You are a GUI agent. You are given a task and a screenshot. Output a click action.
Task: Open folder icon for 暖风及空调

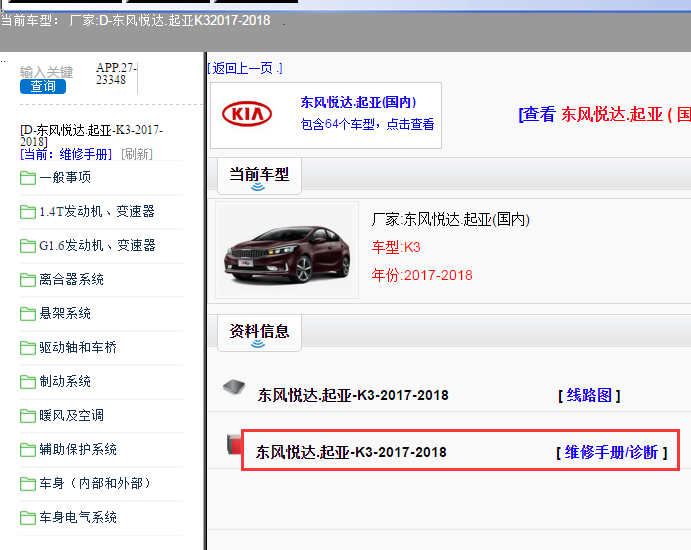tap(28, 416)
